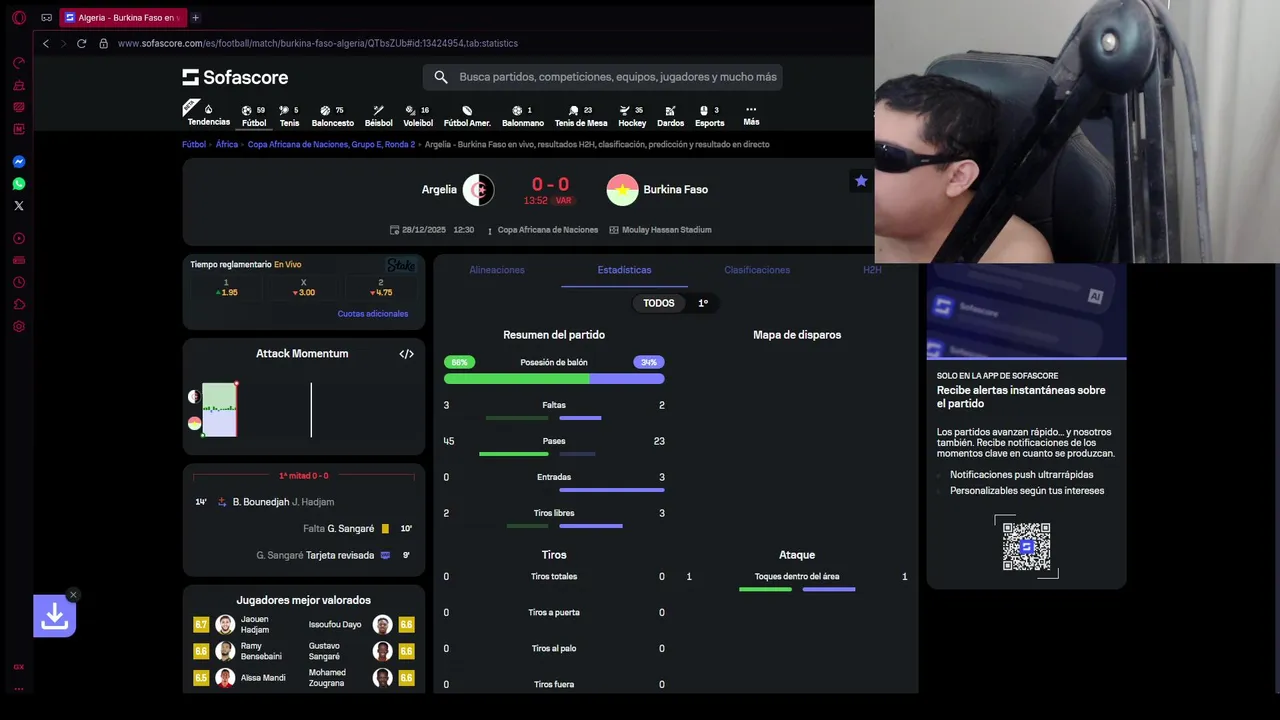The width and height of the screenshot is (1280, 720).
Task: Open WhatsApp in the Opera sidebar
Action: (19, 184)
